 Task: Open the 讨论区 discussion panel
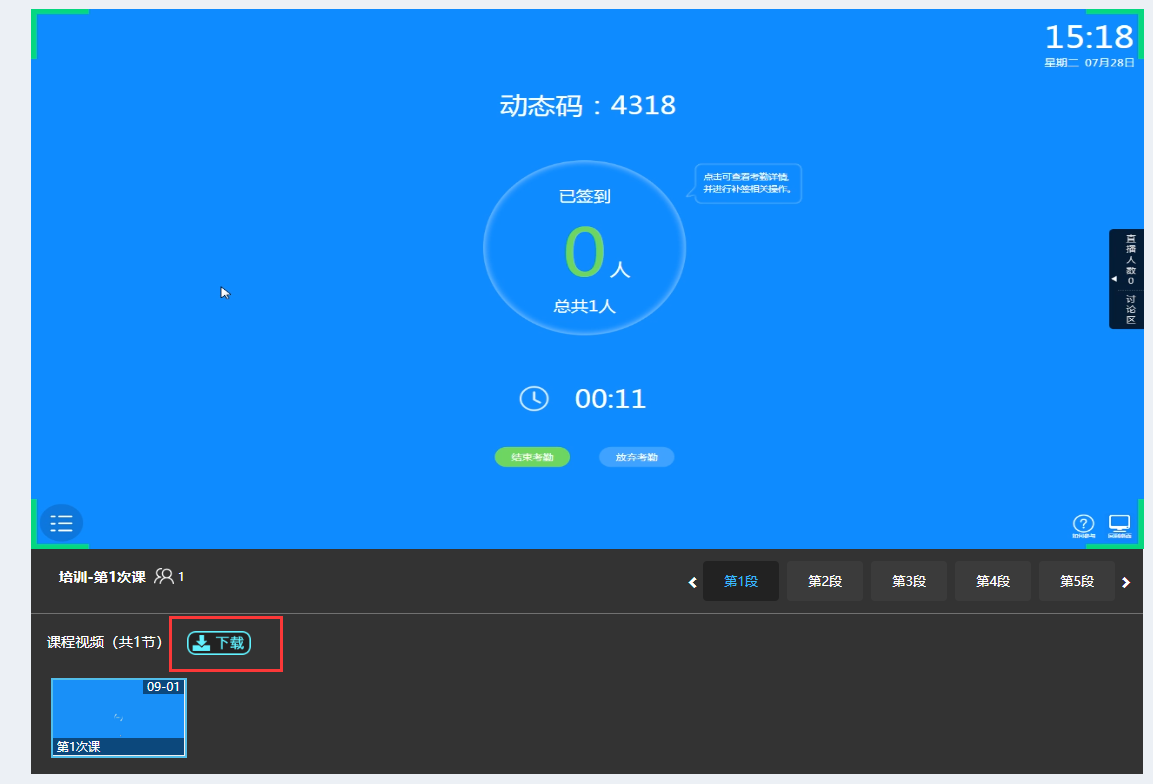1131,309
